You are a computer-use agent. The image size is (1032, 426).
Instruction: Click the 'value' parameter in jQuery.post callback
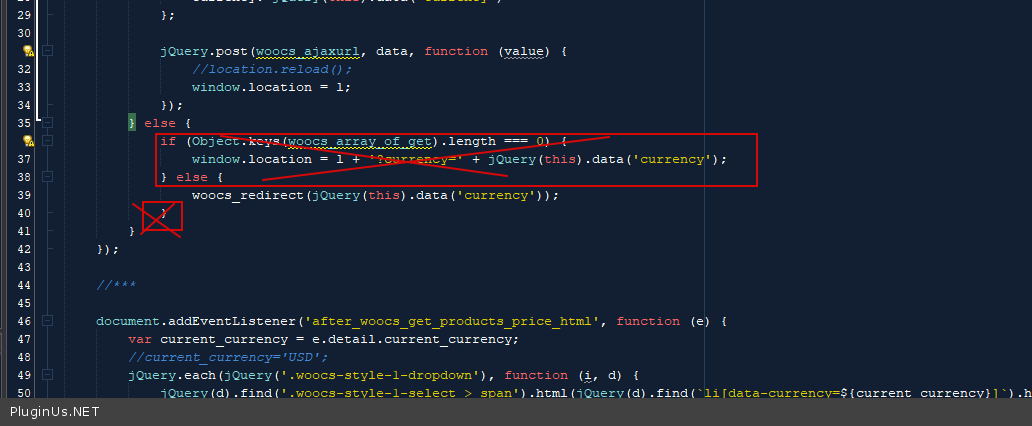point(523,51)
